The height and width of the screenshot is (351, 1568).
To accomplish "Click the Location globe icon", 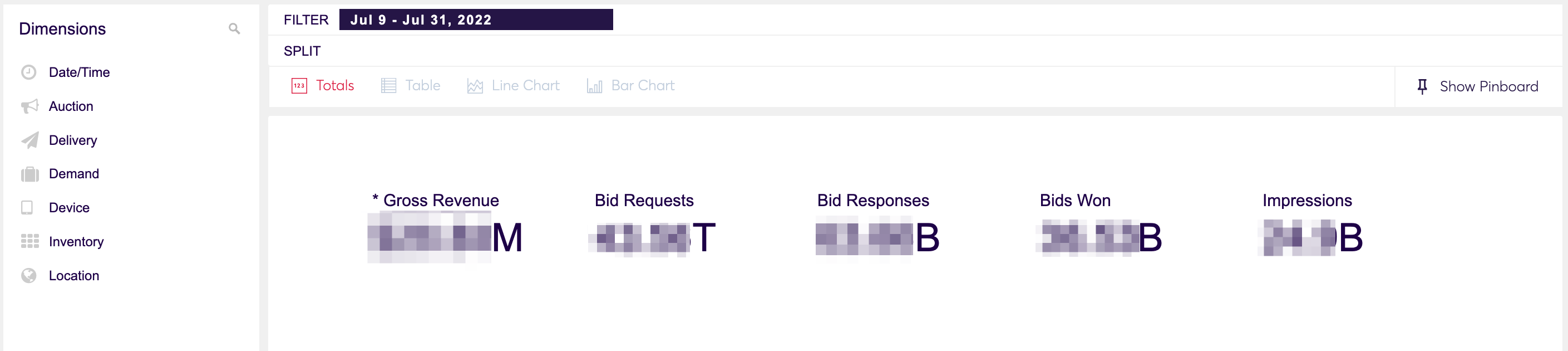I will (x=28, y=275).
